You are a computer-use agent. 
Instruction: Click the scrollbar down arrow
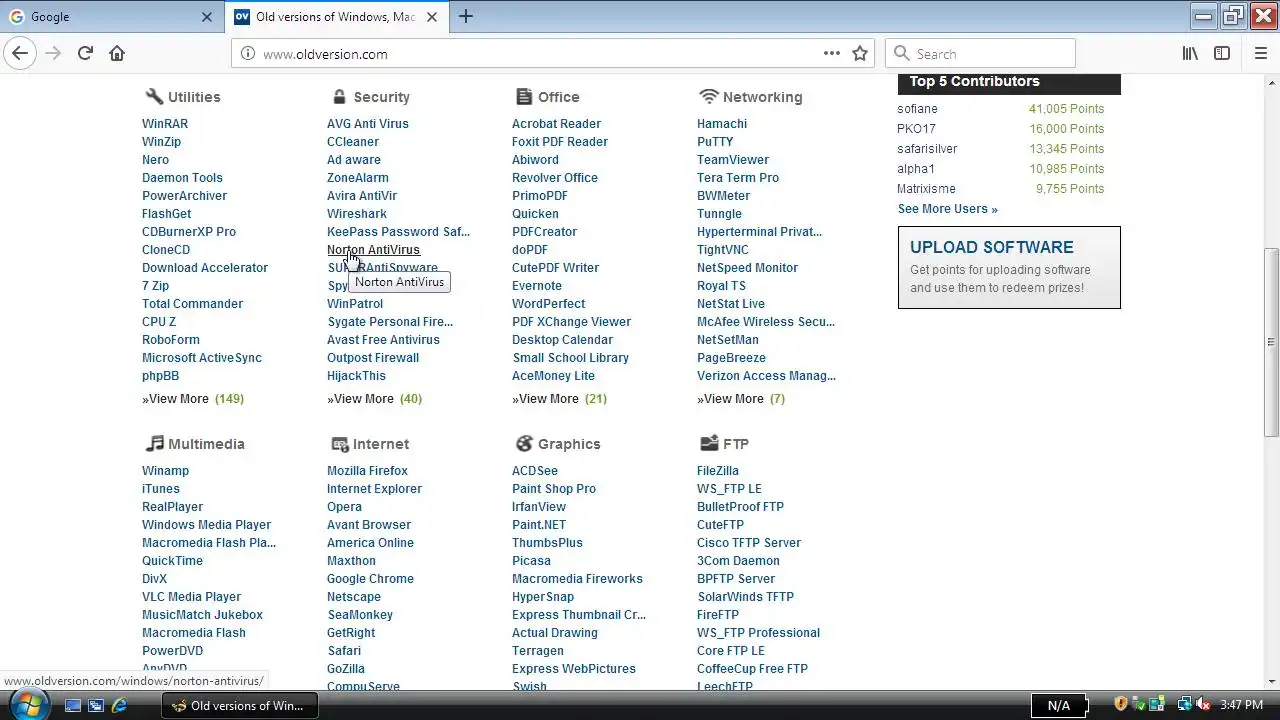(x=1271, y=681)
